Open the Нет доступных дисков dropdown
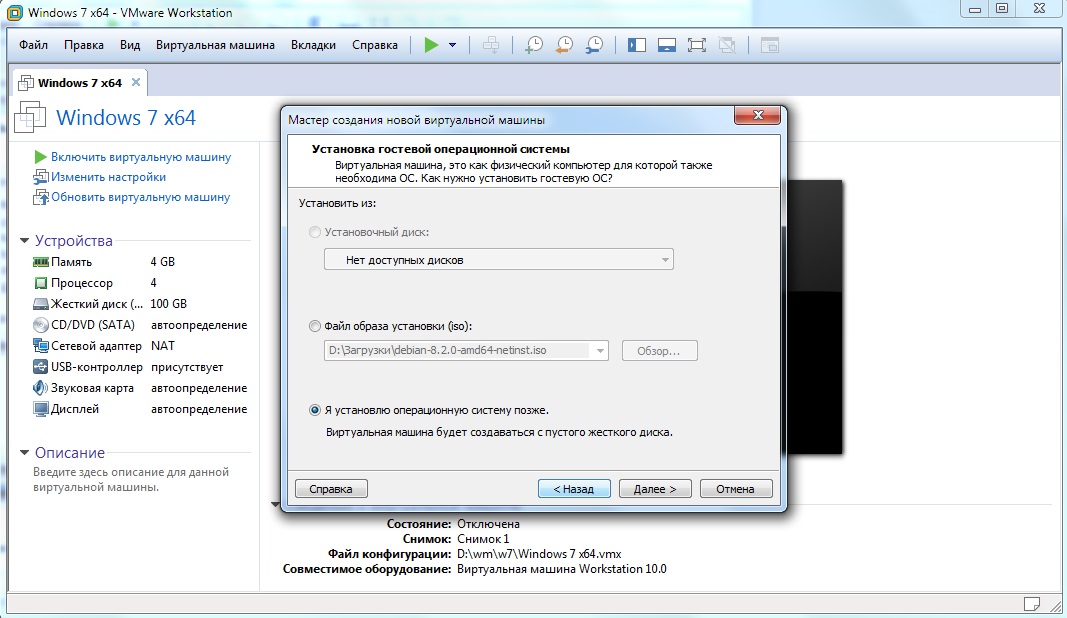This screenshot has height=618, width=1067. [x=499, y=259]
